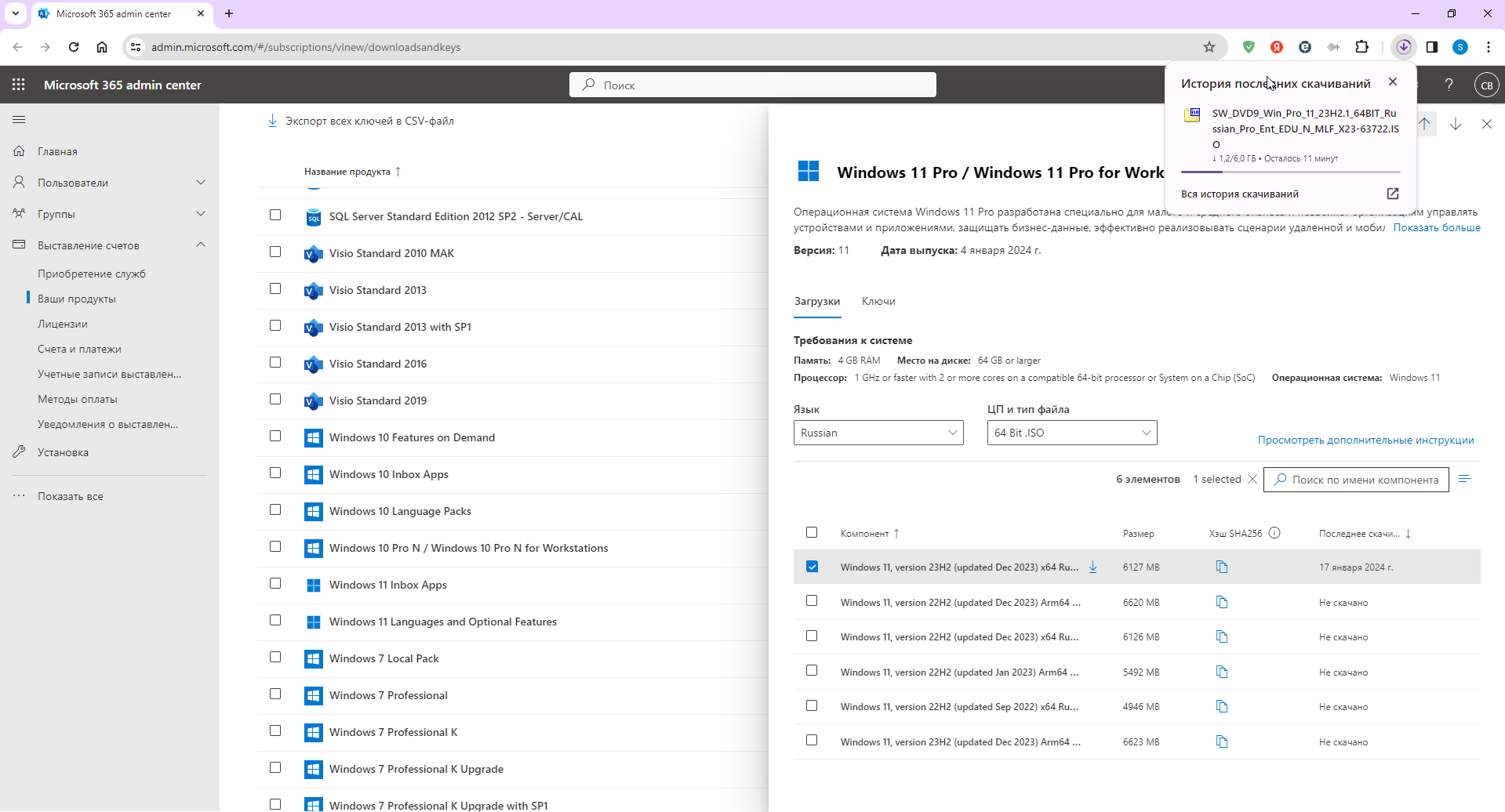The width and height of the screenshot is (1505, 812).
Task: Tick select-all checkbox in components header
Action: point(812,533)
